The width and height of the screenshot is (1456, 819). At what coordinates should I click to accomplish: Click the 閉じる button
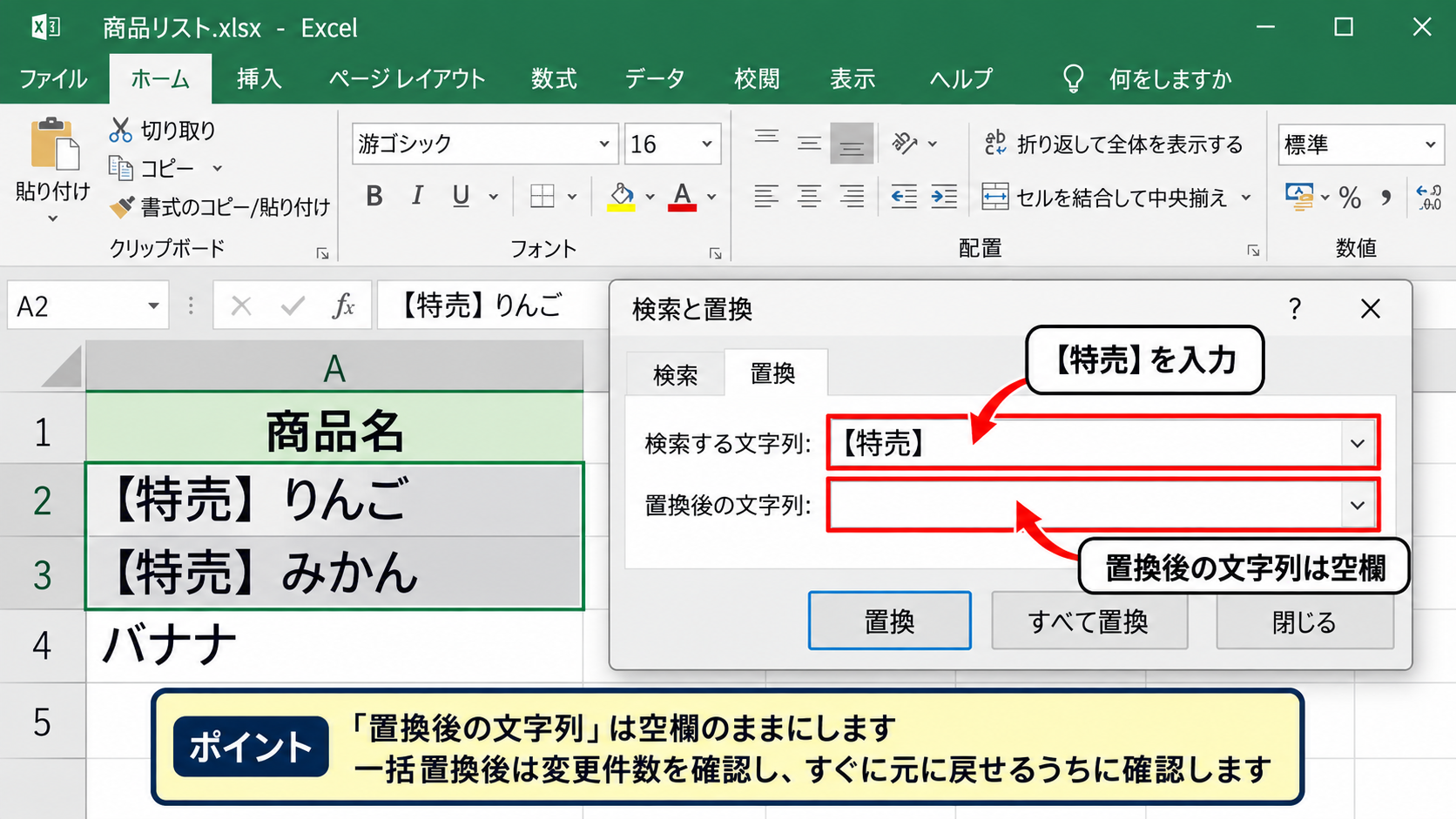pos(1304,621)
